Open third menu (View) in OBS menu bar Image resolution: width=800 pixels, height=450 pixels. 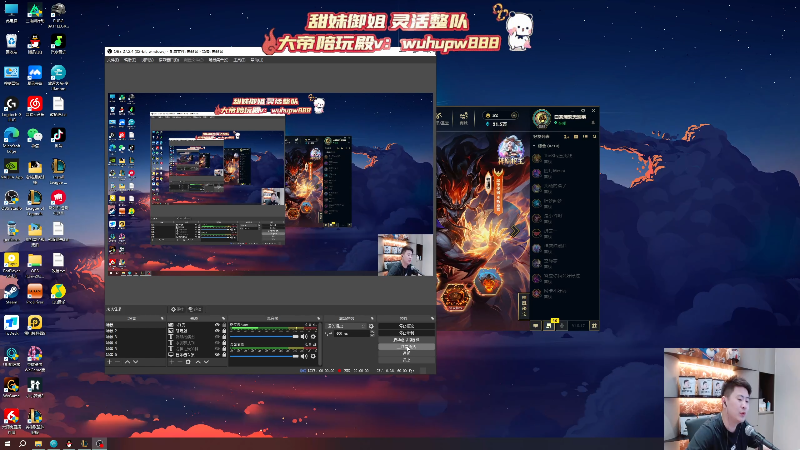click(x=147, y=60)
